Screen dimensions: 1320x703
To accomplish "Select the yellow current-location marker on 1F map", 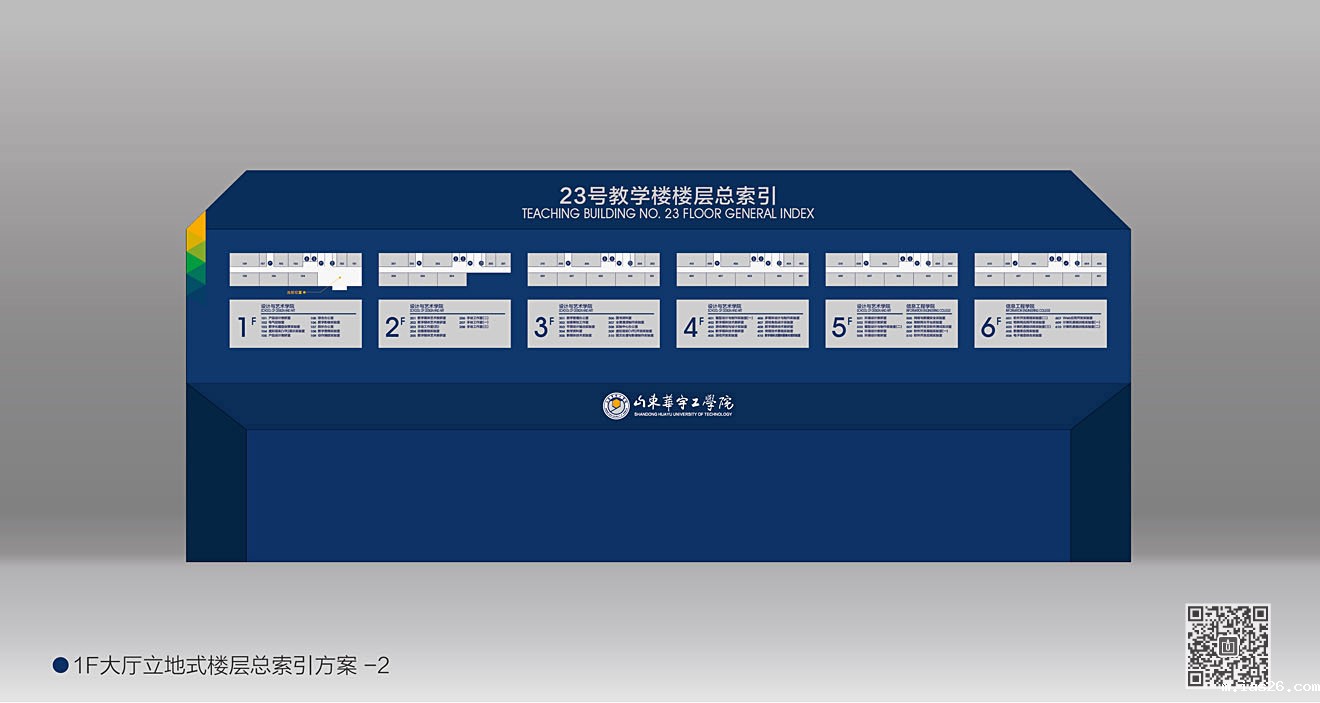I will [339, 277].
